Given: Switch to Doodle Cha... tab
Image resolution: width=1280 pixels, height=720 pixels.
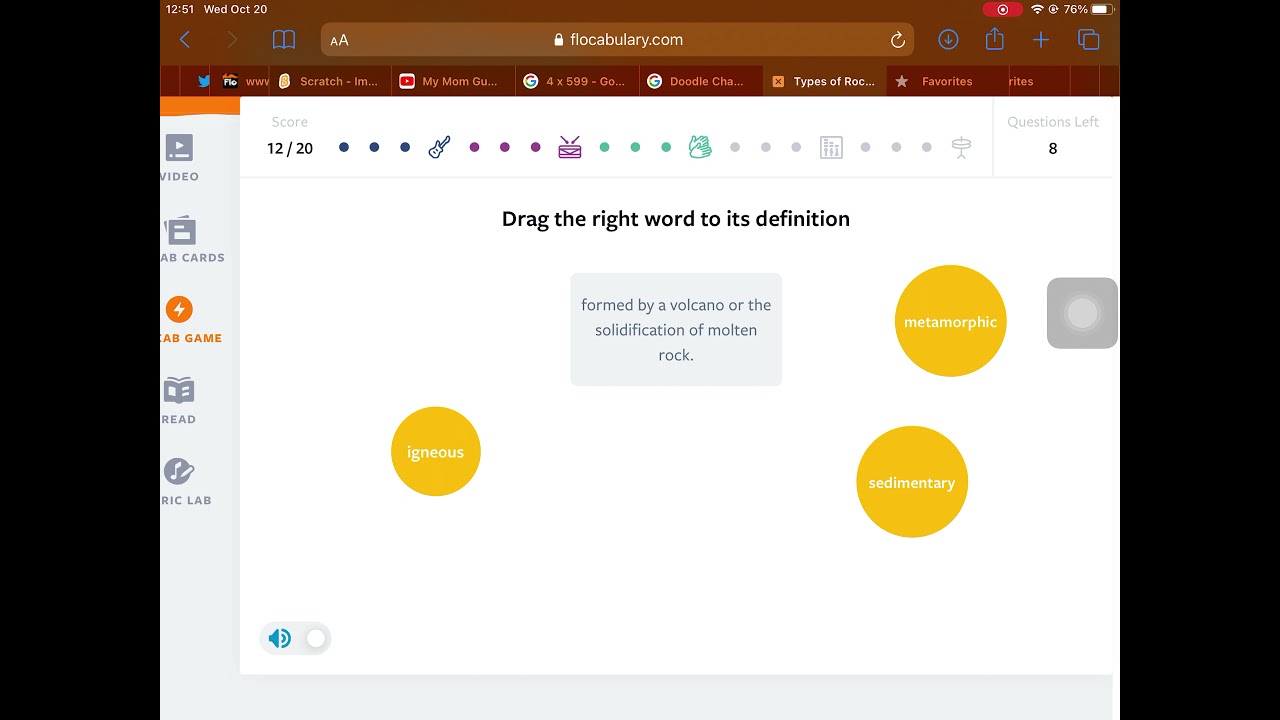Looking at the screenshot, I should pos(700,81).
